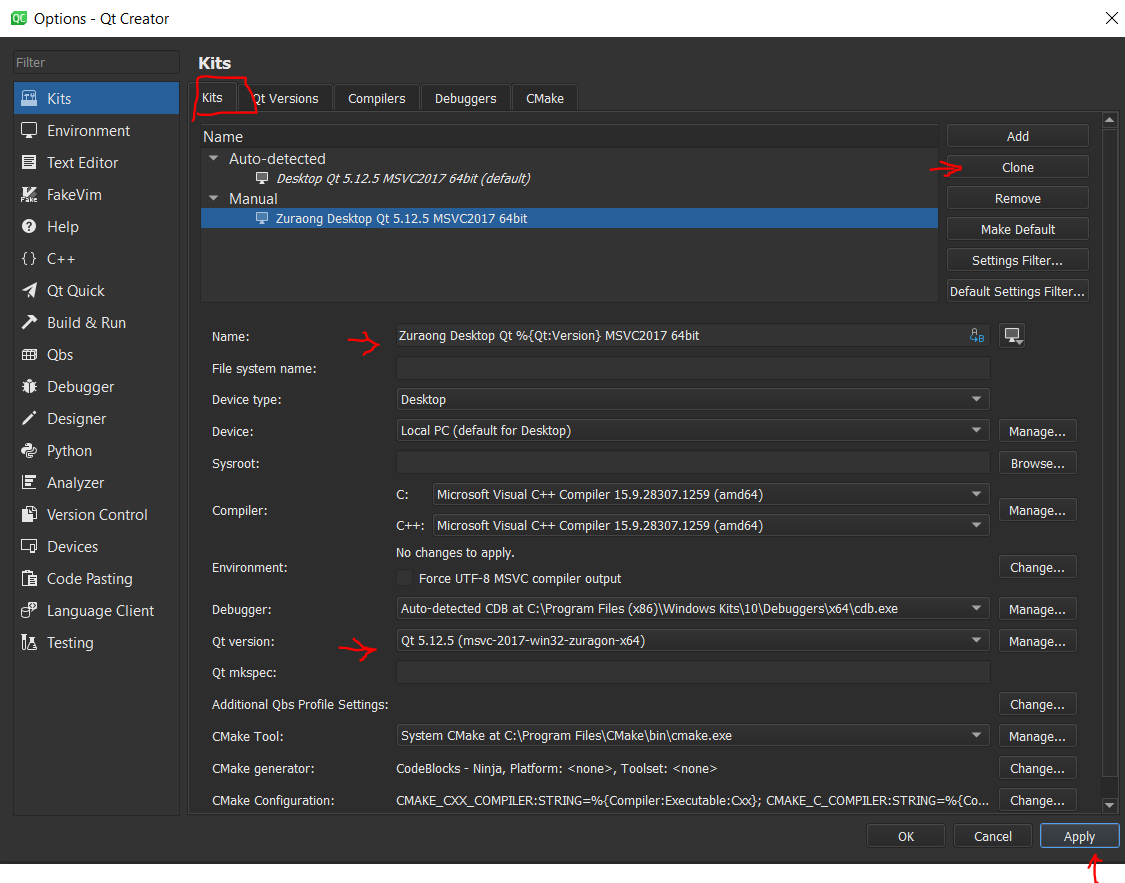
Task: Click the Filter search field
Action: click(96, 62)
